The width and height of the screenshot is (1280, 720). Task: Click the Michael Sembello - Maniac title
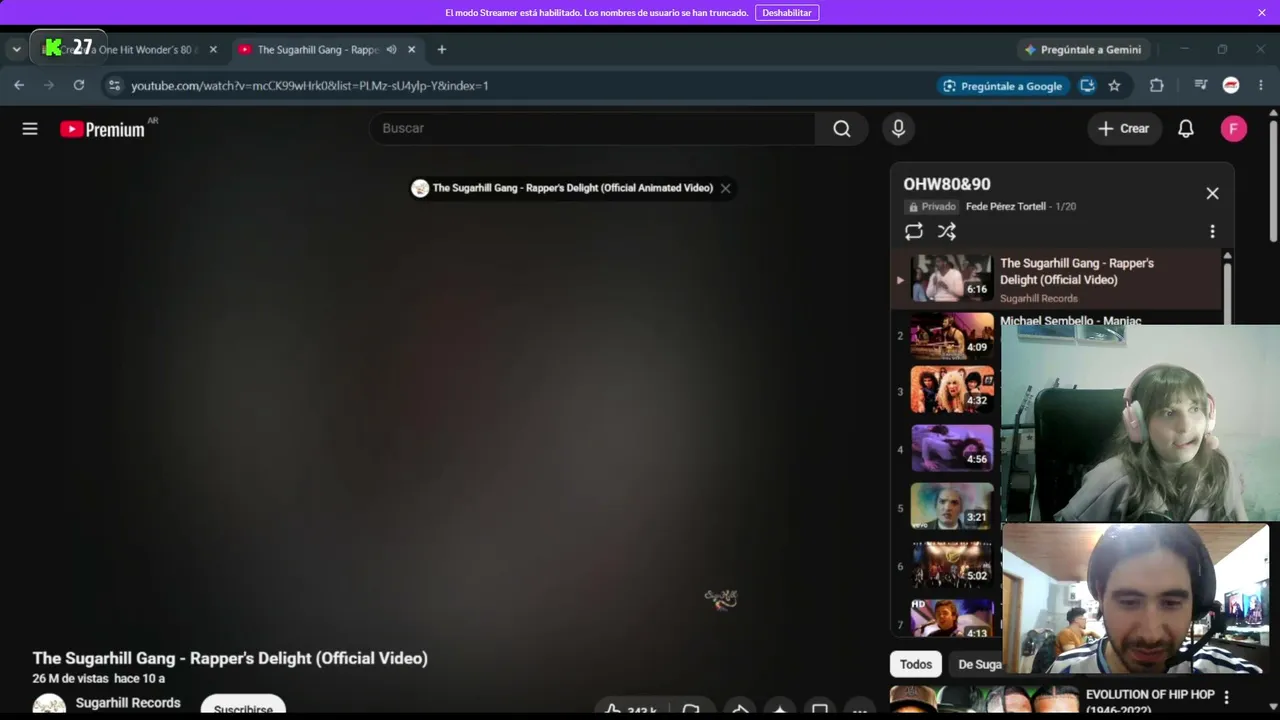click(x=1071, y=320)
